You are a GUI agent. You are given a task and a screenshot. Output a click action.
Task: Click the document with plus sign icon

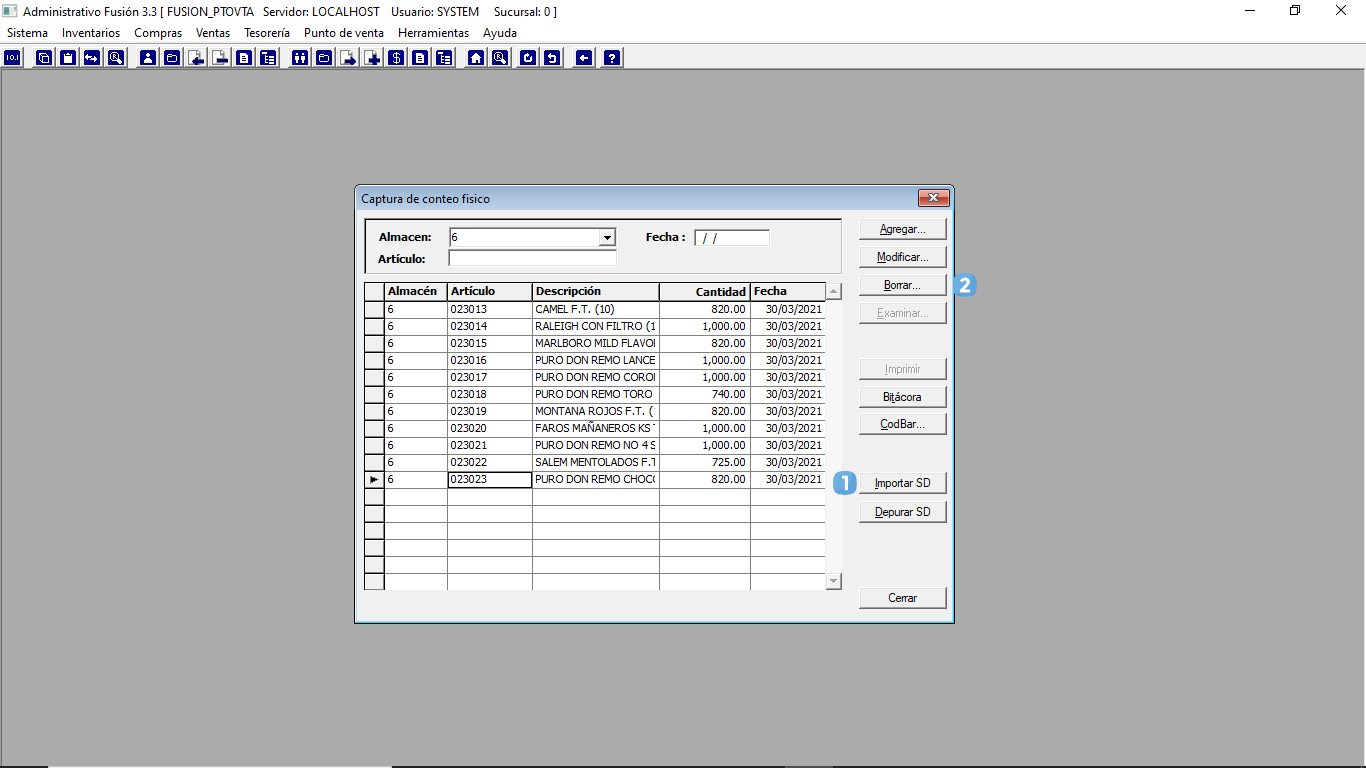pos(372,58)
